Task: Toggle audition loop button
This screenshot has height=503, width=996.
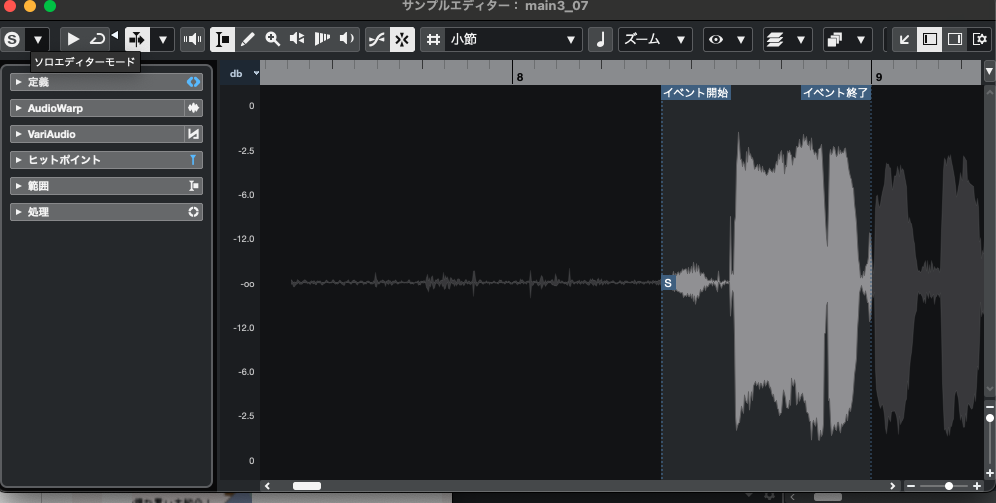Action: [97, 39]
